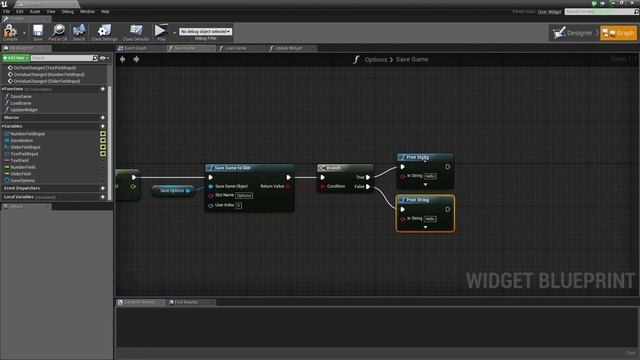This screenshot has width=640, height=360.
Task: Collapse the Functions section
Action: pos(2,89)
